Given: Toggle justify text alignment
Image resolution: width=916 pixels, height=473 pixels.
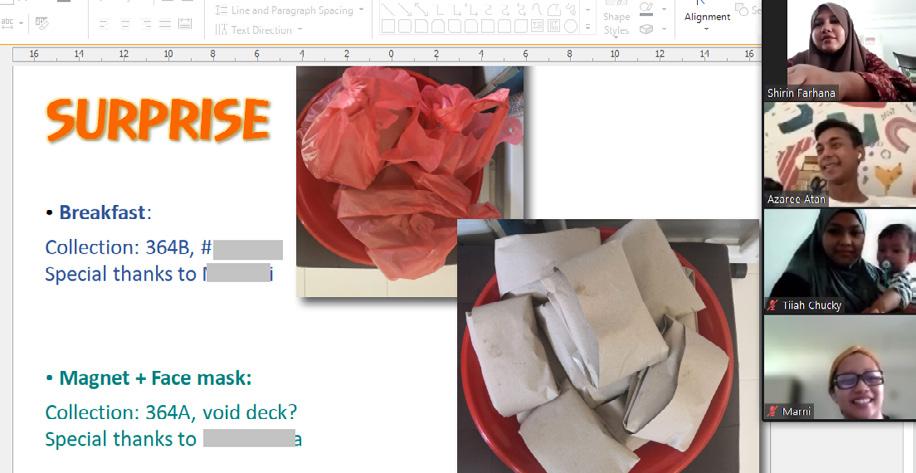Looking at the screenshot, I should pyautogui.click(x=165, y=24).
